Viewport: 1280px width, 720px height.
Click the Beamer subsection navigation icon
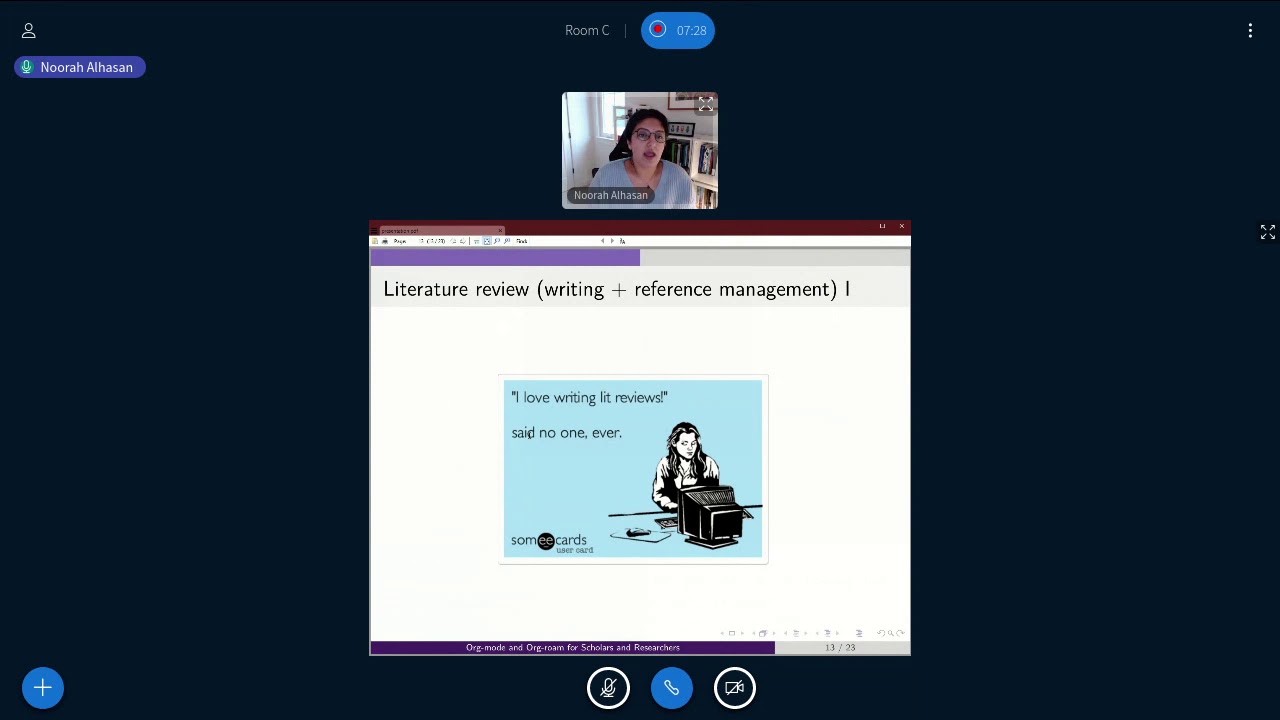796,633
